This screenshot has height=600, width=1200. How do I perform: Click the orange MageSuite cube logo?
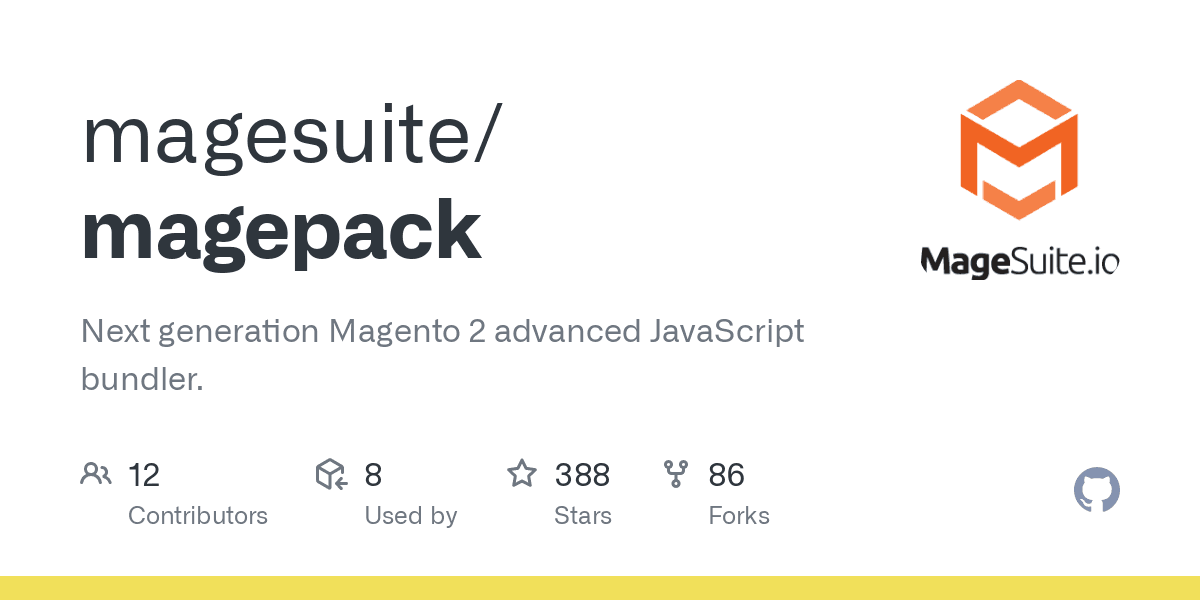(1018, 149)
